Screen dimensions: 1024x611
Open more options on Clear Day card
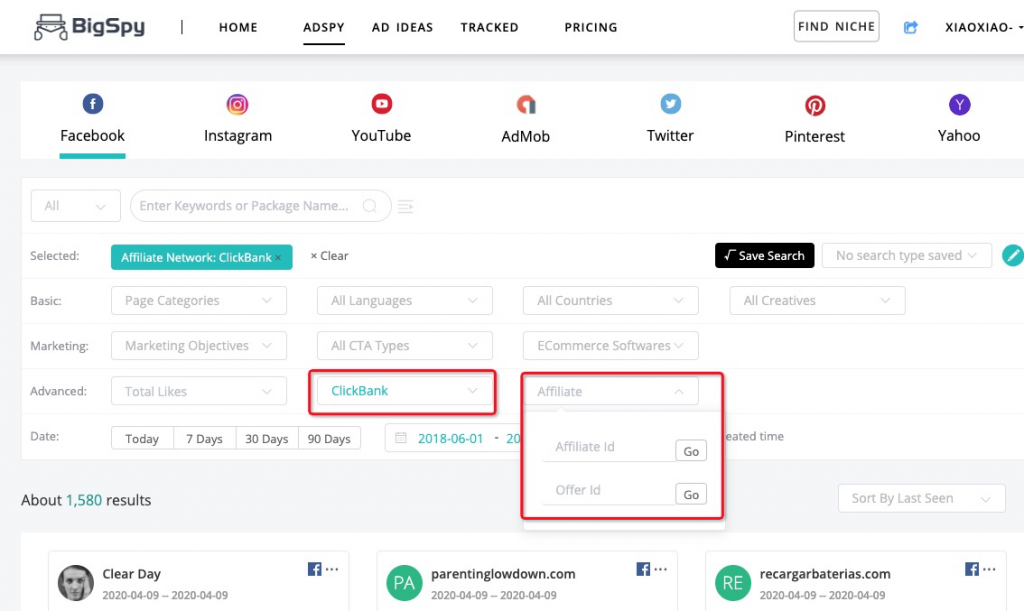[x=332, y=569]
